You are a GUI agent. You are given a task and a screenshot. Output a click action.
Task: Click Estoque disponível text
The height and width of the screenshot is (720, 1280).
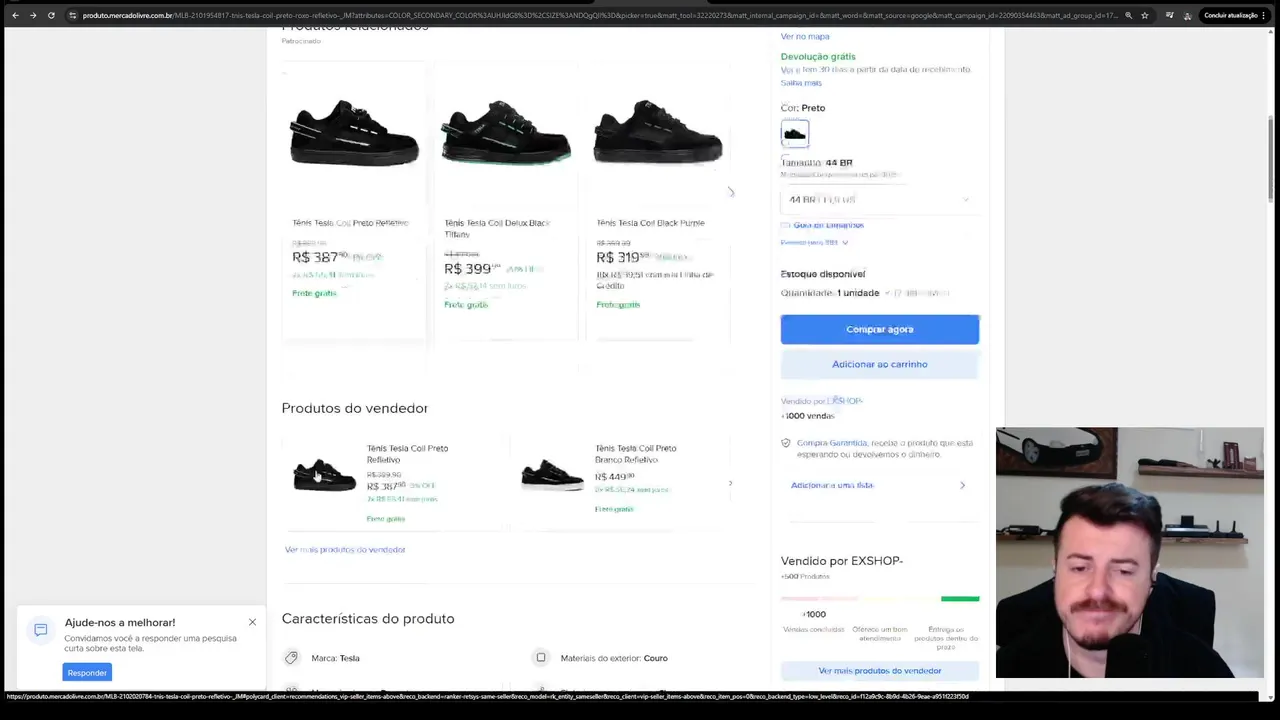click(823, 274)
